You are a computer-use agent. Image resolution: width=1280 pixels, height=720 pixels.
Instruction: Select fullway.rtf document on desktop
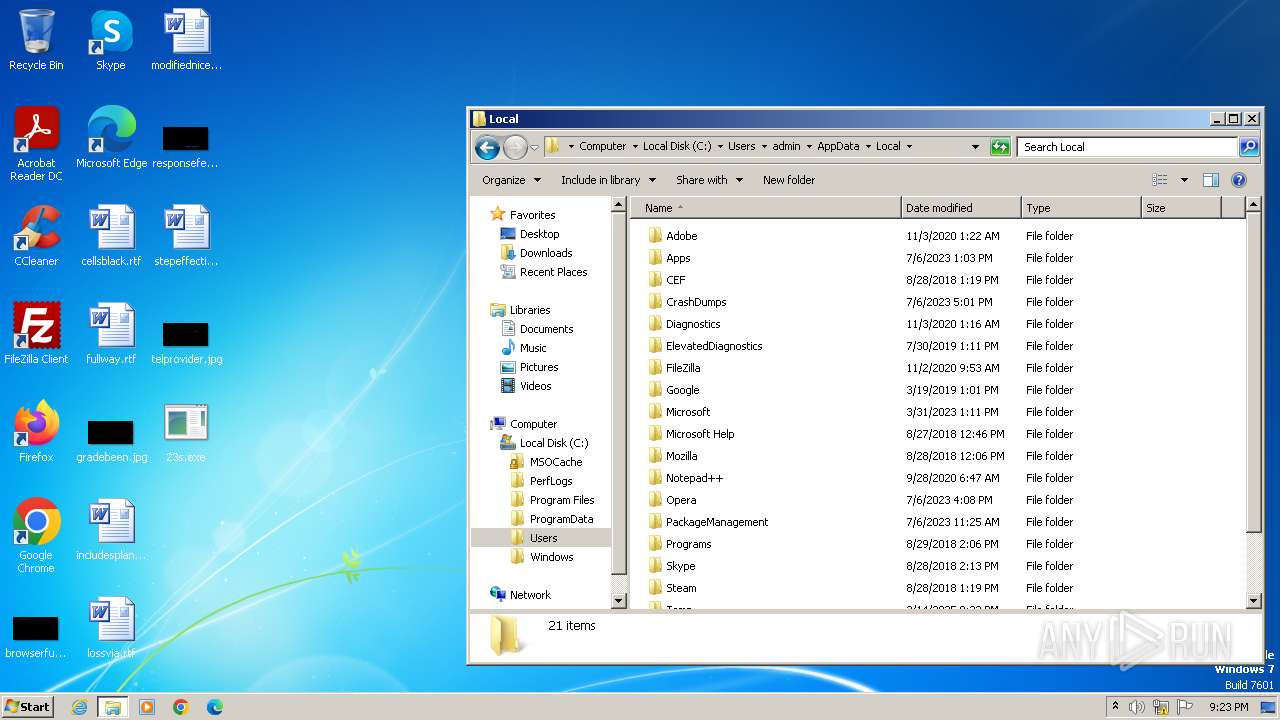(x=110, y=334)
